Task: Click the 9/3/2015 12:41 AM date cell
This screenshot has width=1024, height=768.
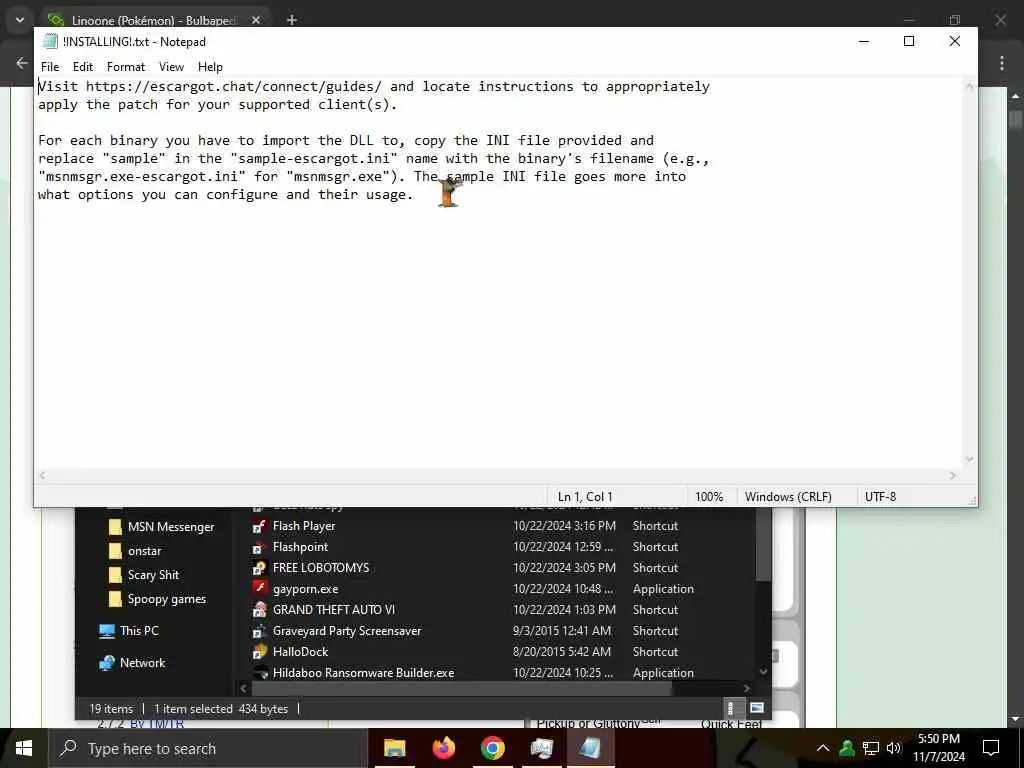Action: [562, 631]
